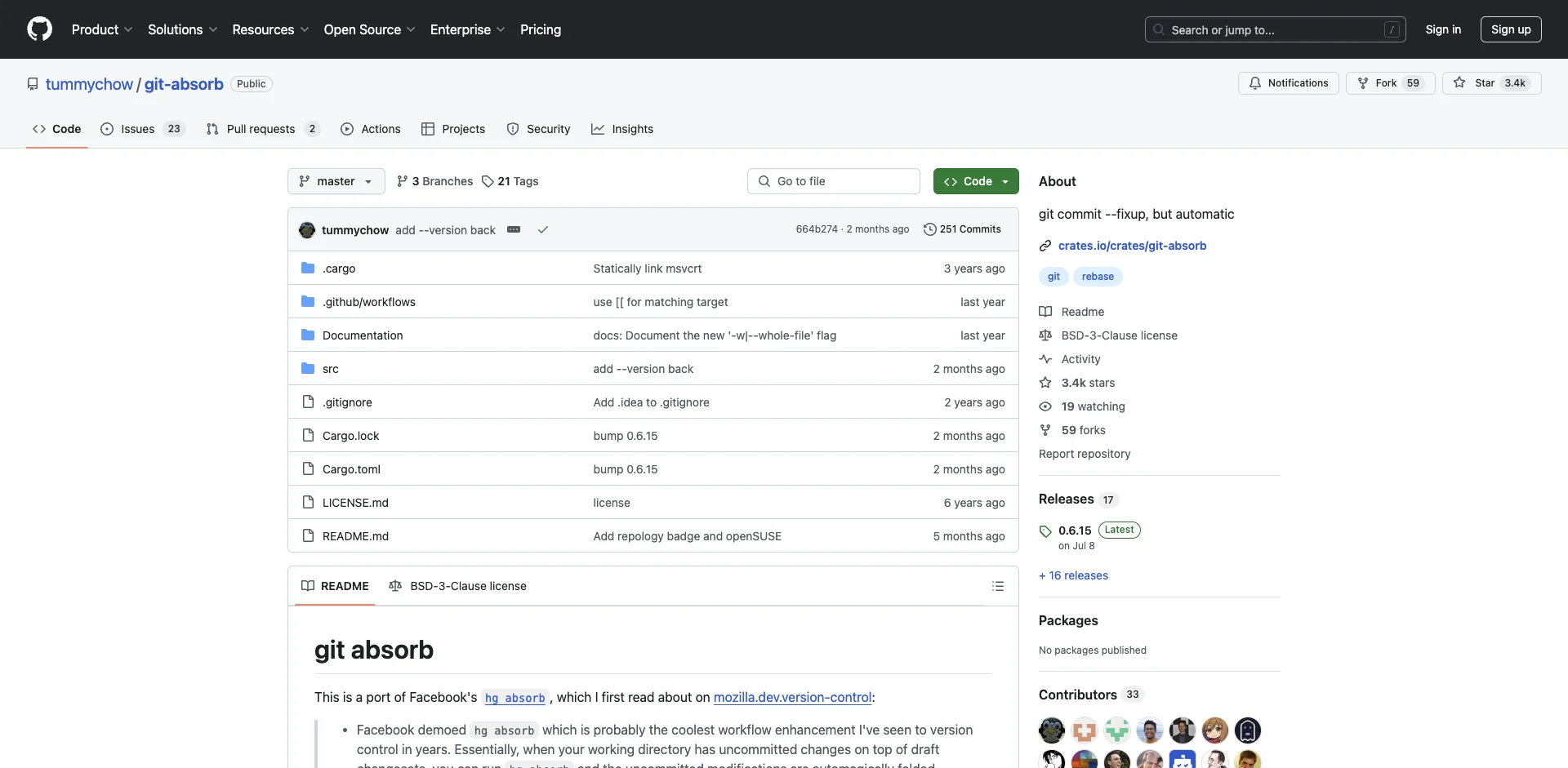Click the README.md file icon
1568x768 pixels.
308,535
